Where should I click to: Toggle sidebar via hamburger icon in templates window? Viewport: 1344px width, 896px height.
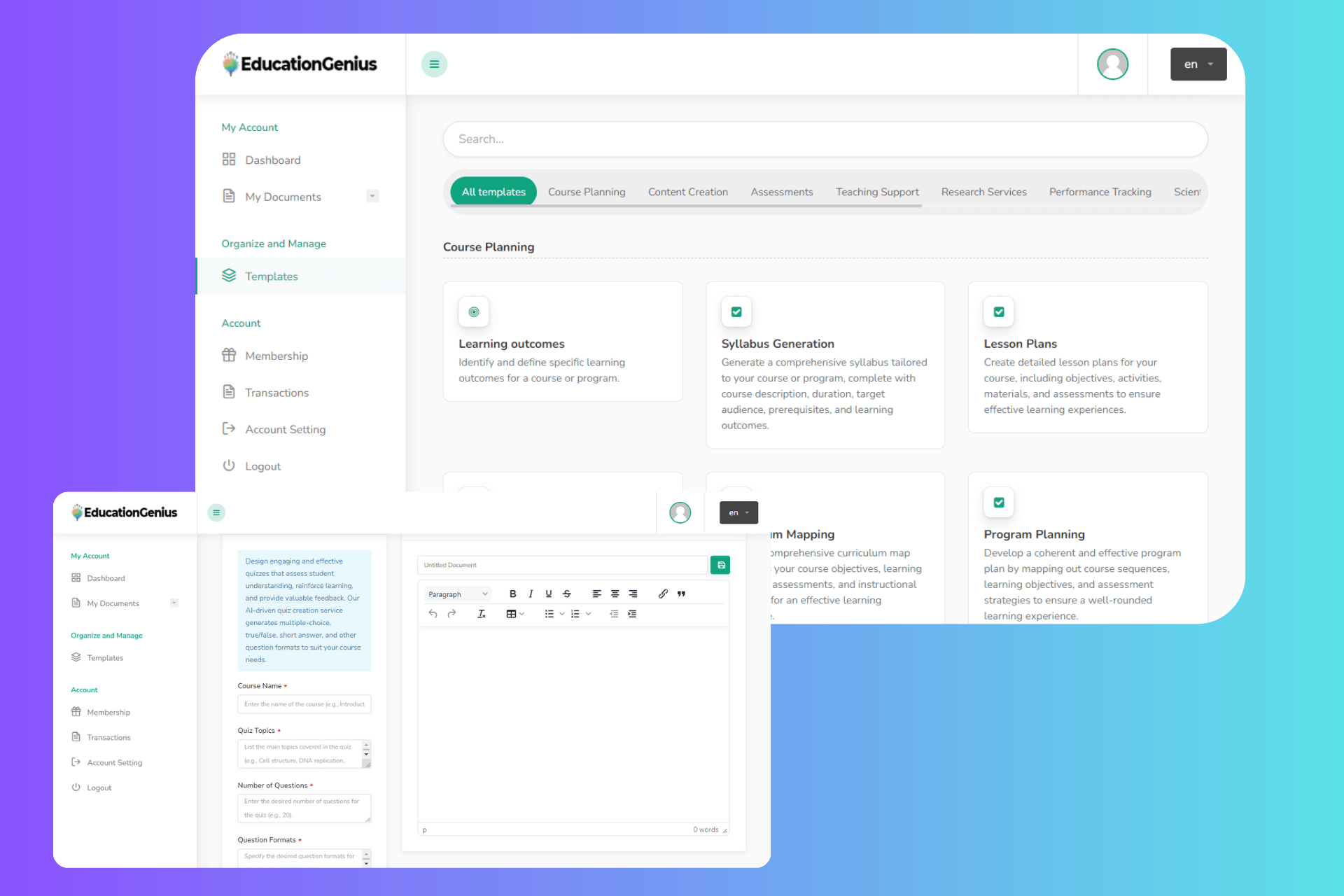(x=434, y=64)
